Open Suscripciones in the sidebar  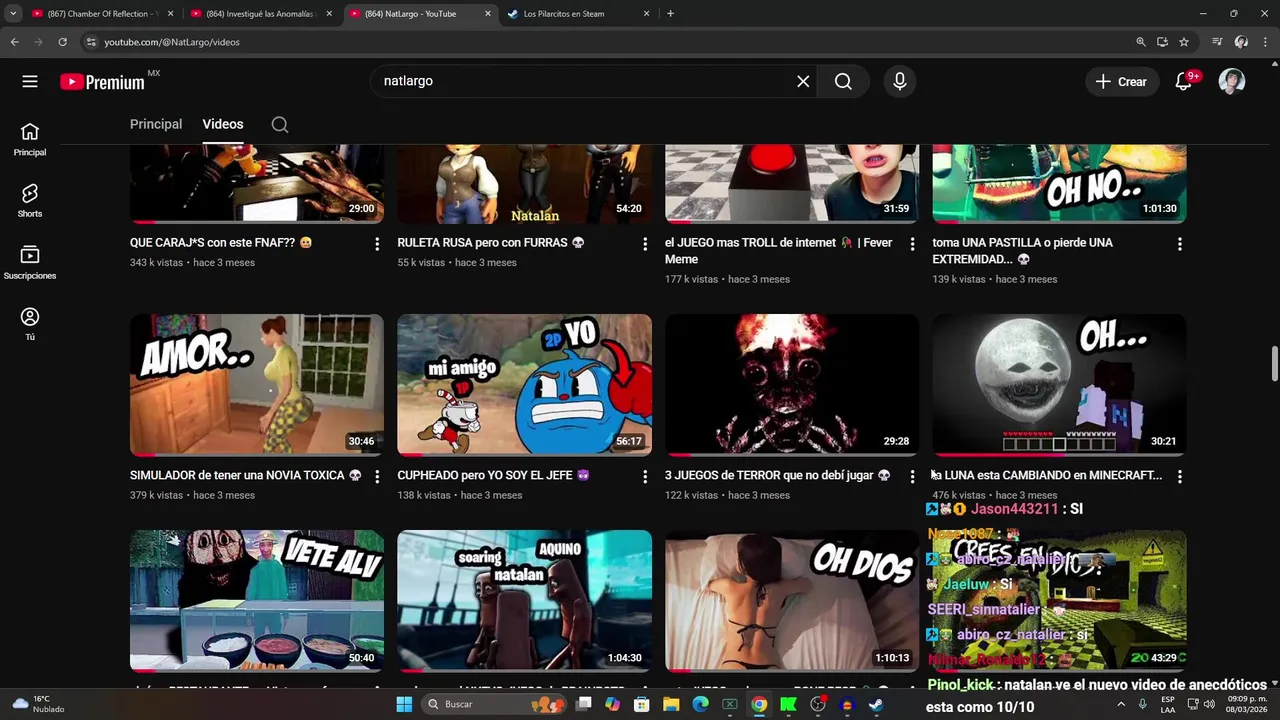coord(30,262)
